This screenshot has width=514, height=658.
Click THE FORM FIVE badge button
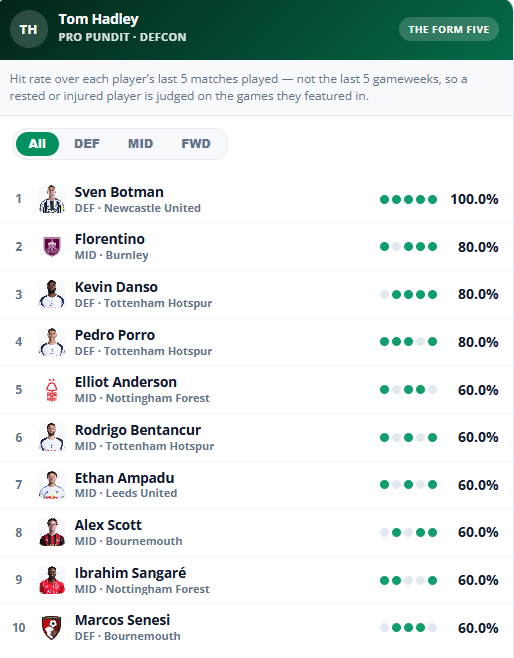[449, 29]
